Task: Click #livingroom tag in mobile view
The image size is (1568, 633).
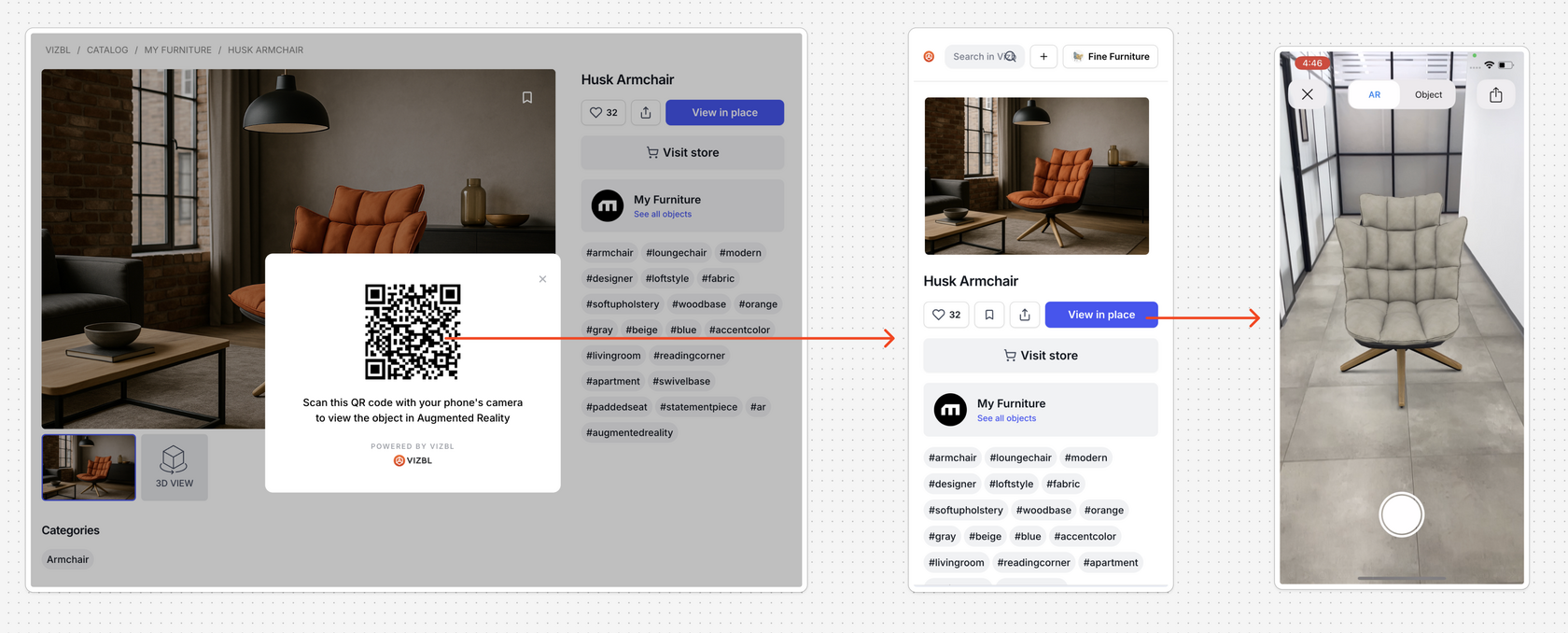Action: coord(956,562)
